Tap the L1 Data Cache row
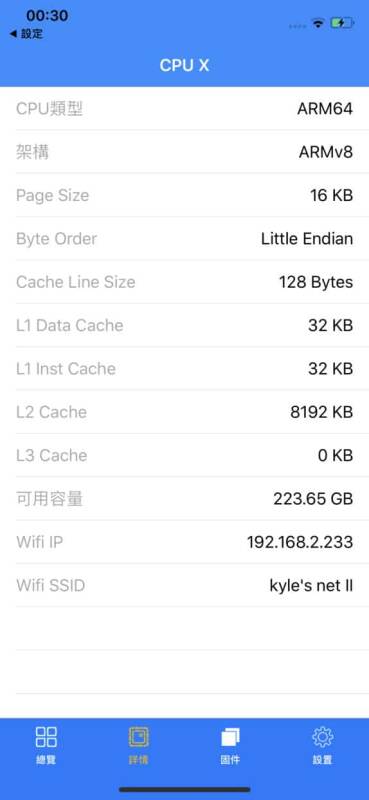The image size is (369, 800). coord(184,325)
